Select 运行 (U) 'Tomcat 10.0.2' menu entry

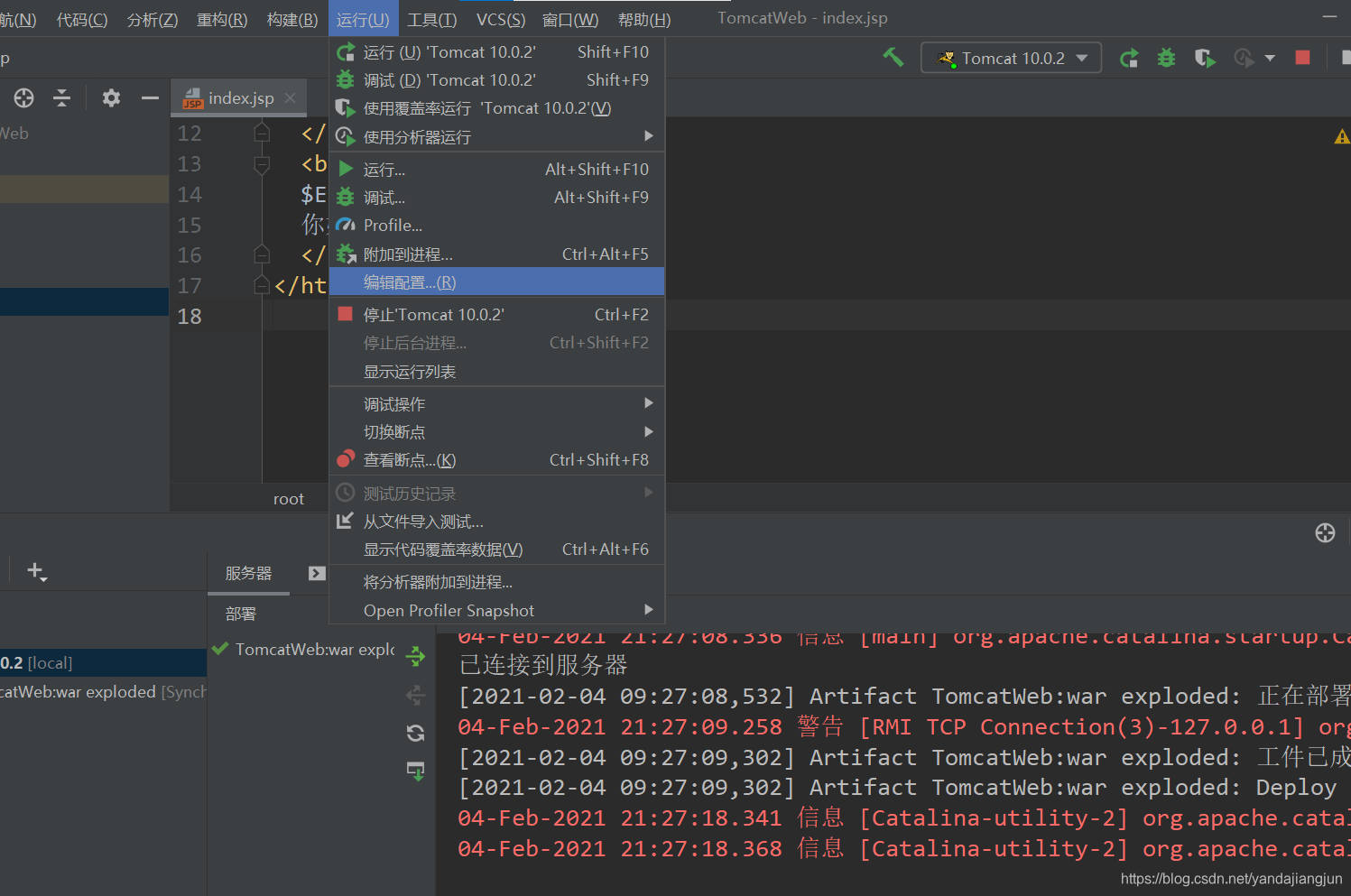tap(496, 52)
